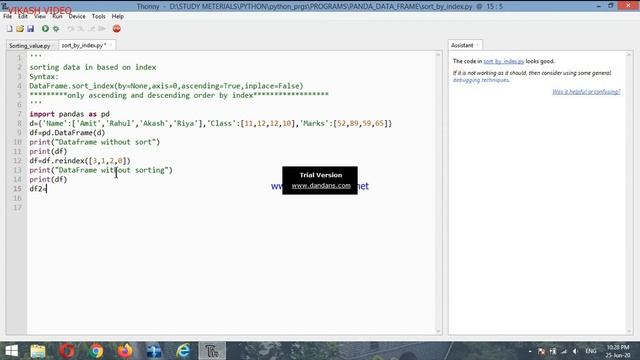Close the sort_by_index.py tab

coord(110,45)
